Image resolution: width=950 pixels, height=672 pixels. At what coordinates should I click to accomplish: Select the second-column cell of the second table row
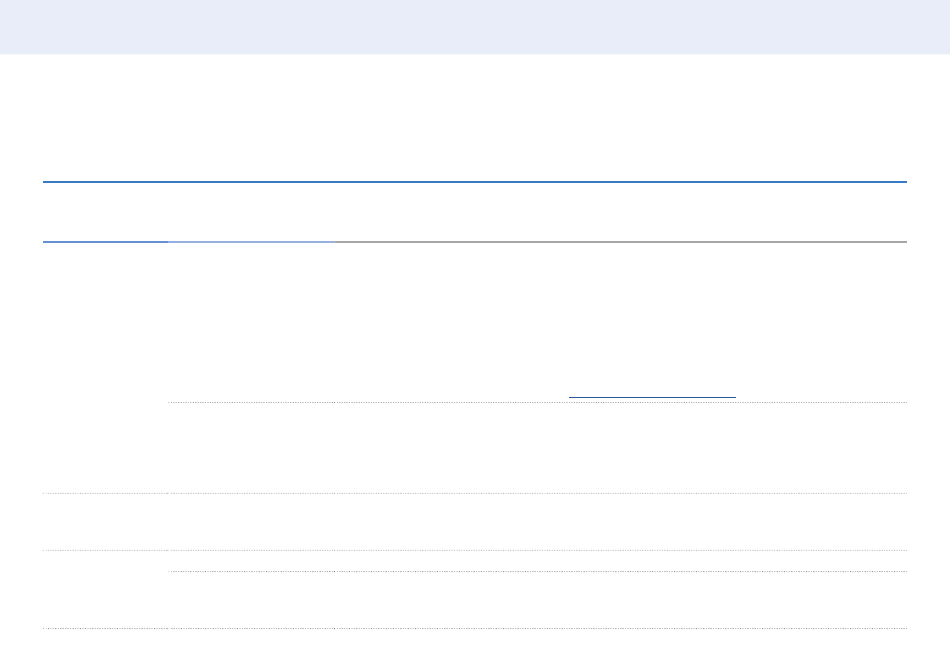click(x=251, y=521)
